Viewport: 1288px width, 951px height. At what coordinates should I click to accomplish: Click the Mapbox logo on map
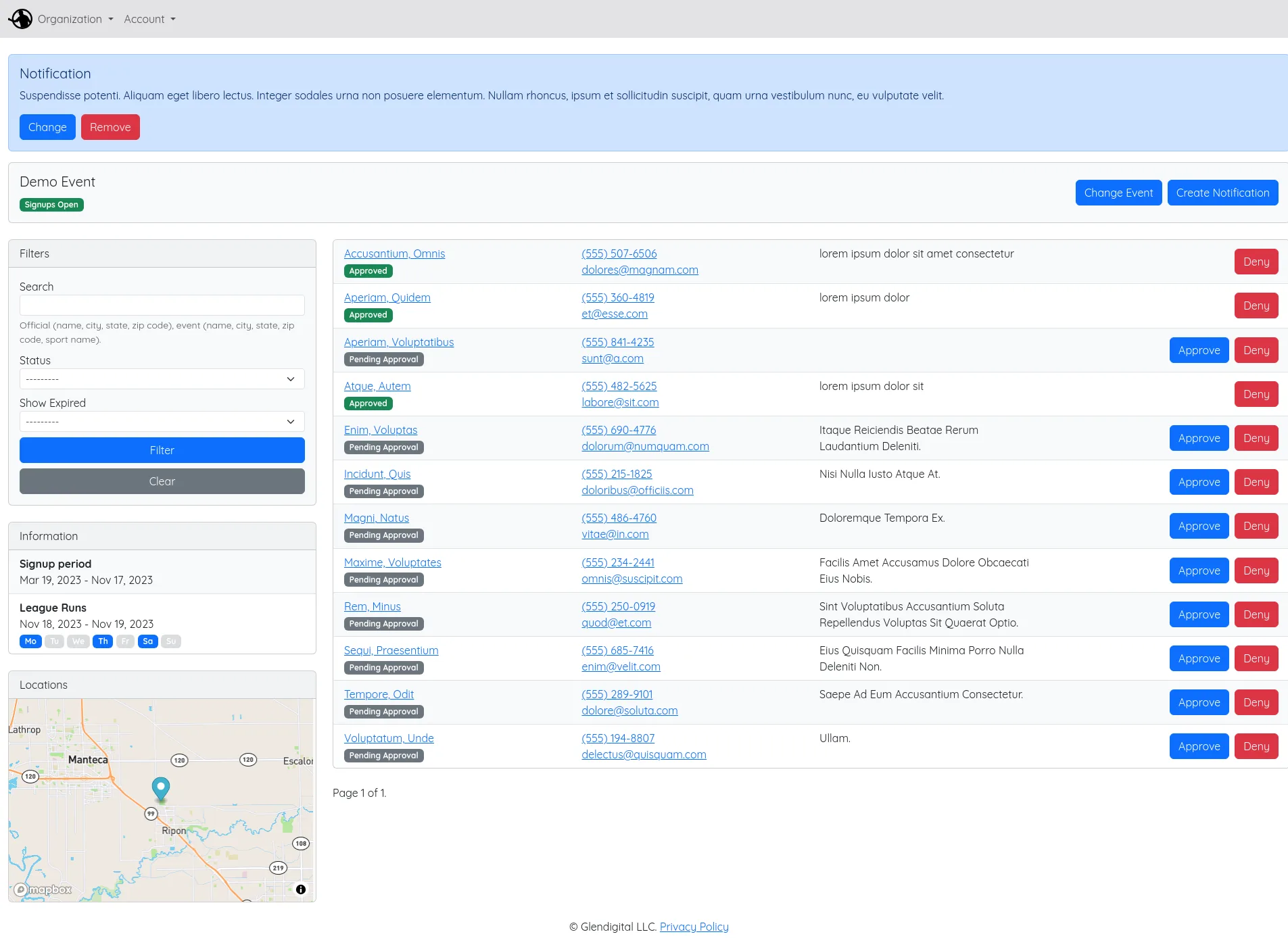pyautogui.click(x=43, y=889)
